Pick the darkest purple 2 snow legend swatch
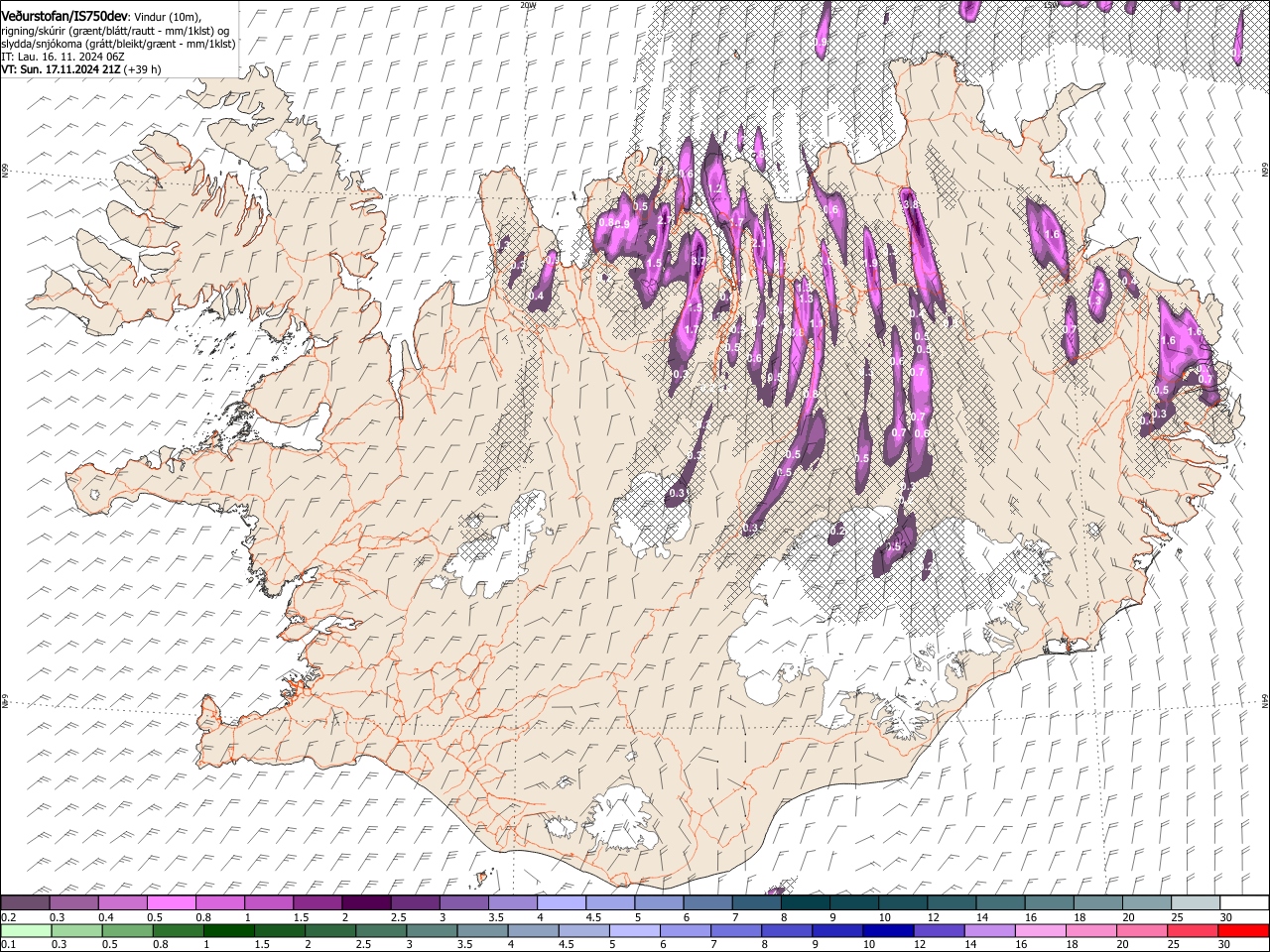This screenshot has width=1270, height=952. pos(365,902)
